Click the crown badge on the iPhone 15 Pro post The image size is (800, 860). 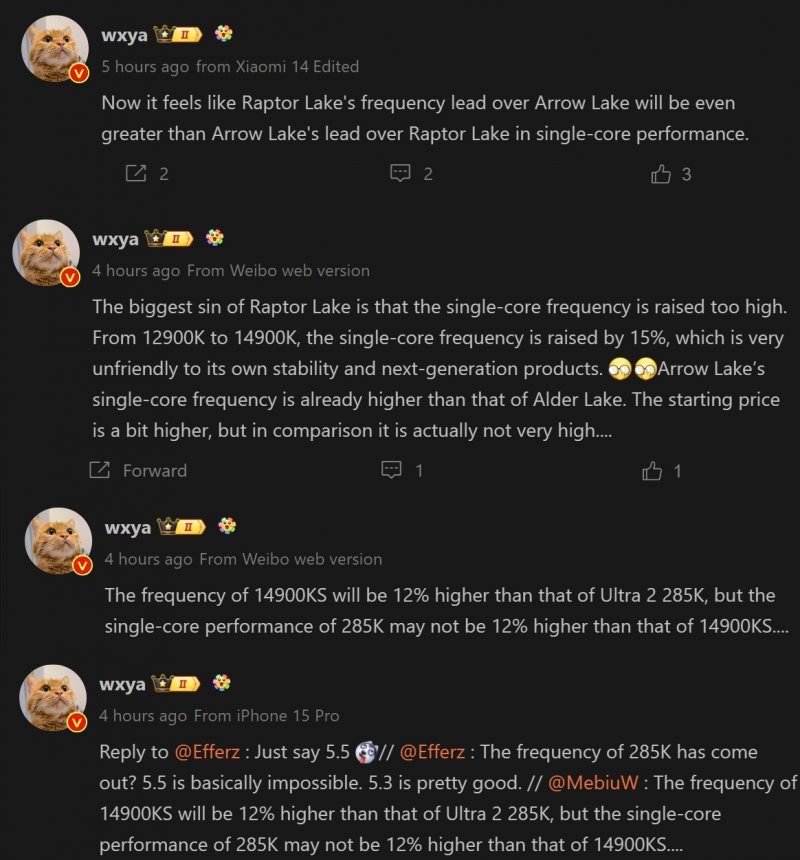tap(174, 684)
